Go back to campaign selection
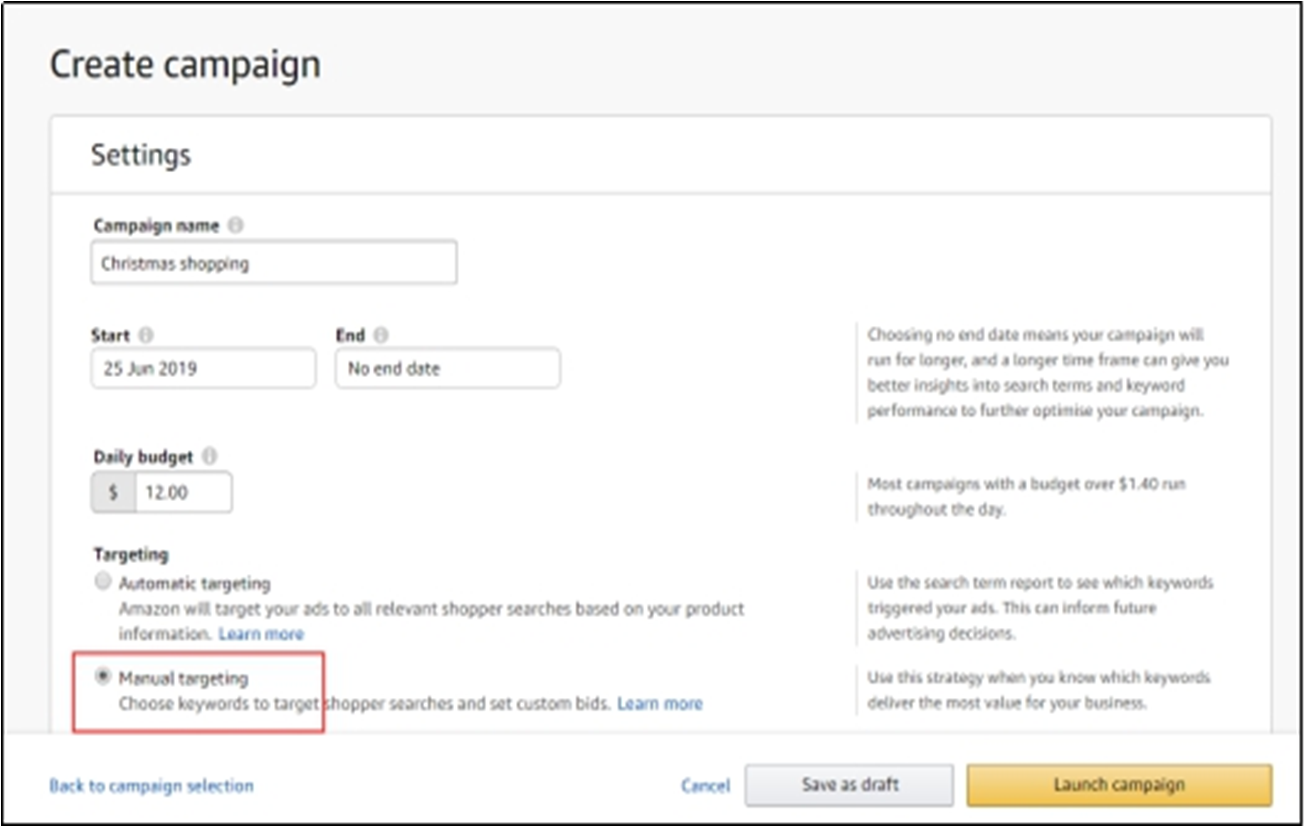 tap(151, 786)
